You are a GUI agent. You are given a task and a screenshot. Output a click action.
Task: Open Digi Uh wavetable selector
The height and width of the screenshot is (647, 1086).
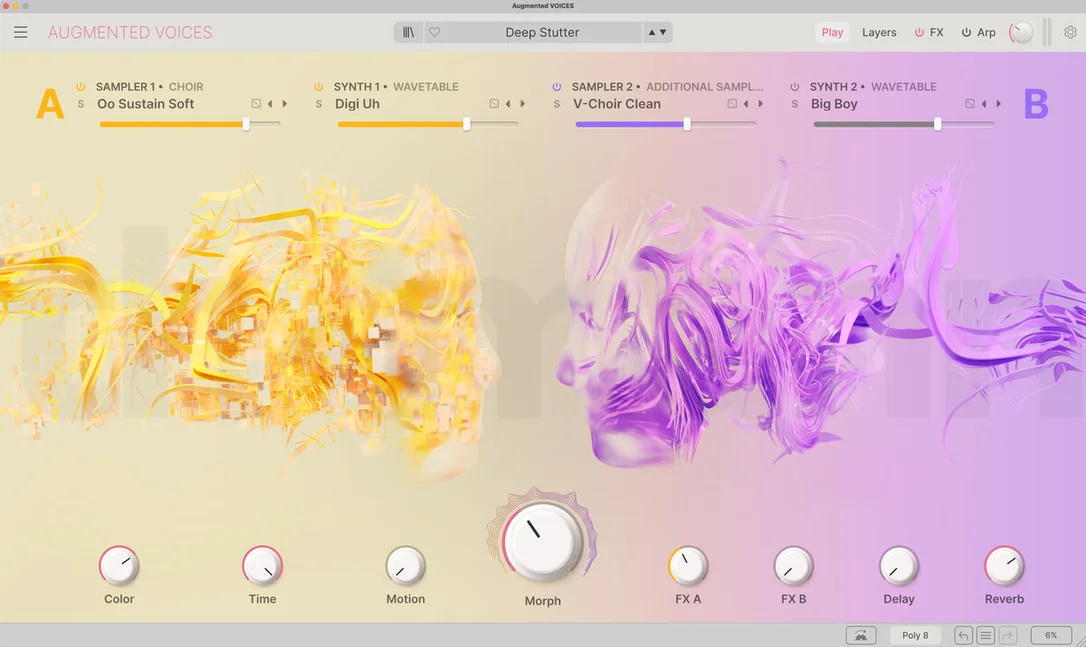357,104
